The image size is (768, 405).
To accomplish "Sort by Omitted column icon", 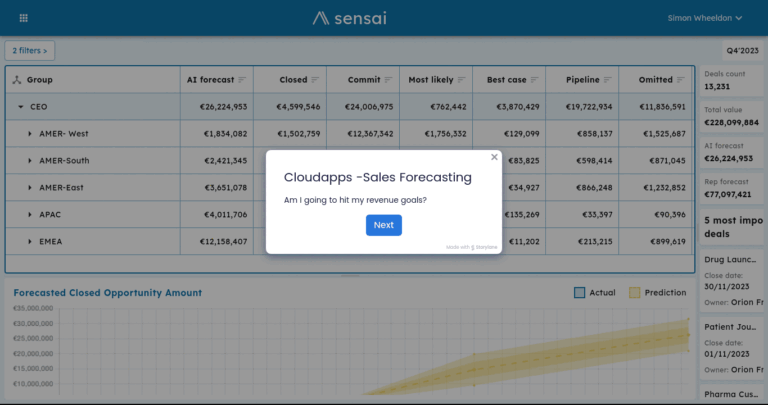I will coord(680,80).
